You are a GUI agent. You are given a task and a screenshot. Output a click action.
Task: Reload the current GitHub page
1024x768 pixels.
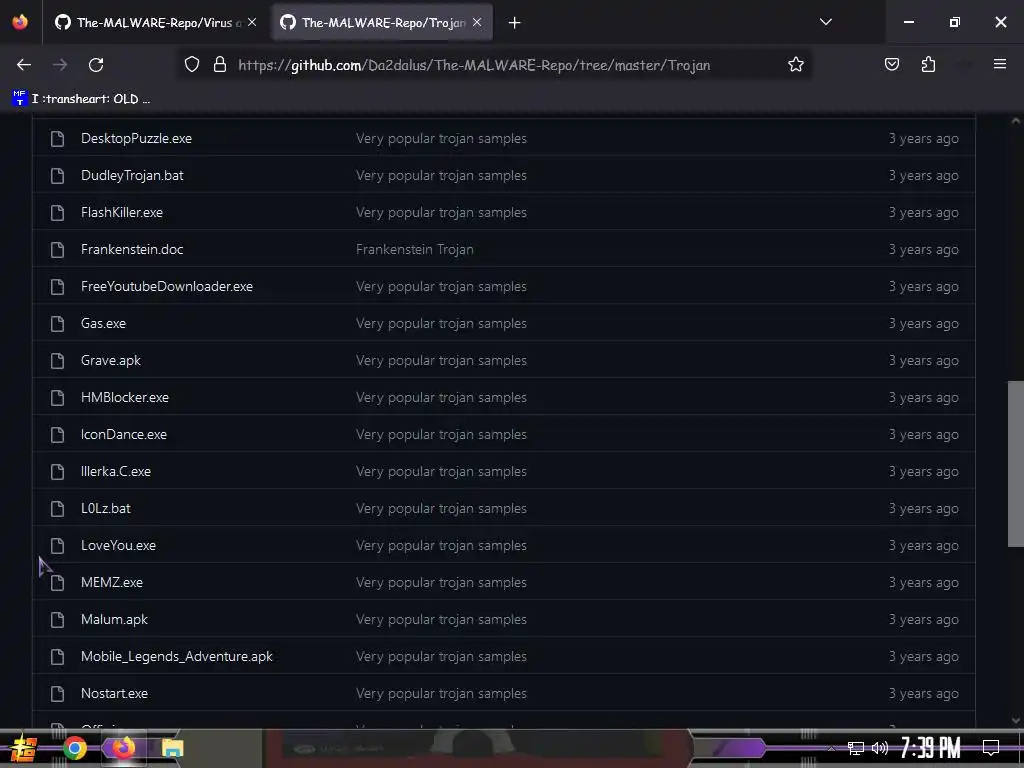coord(96,65)
